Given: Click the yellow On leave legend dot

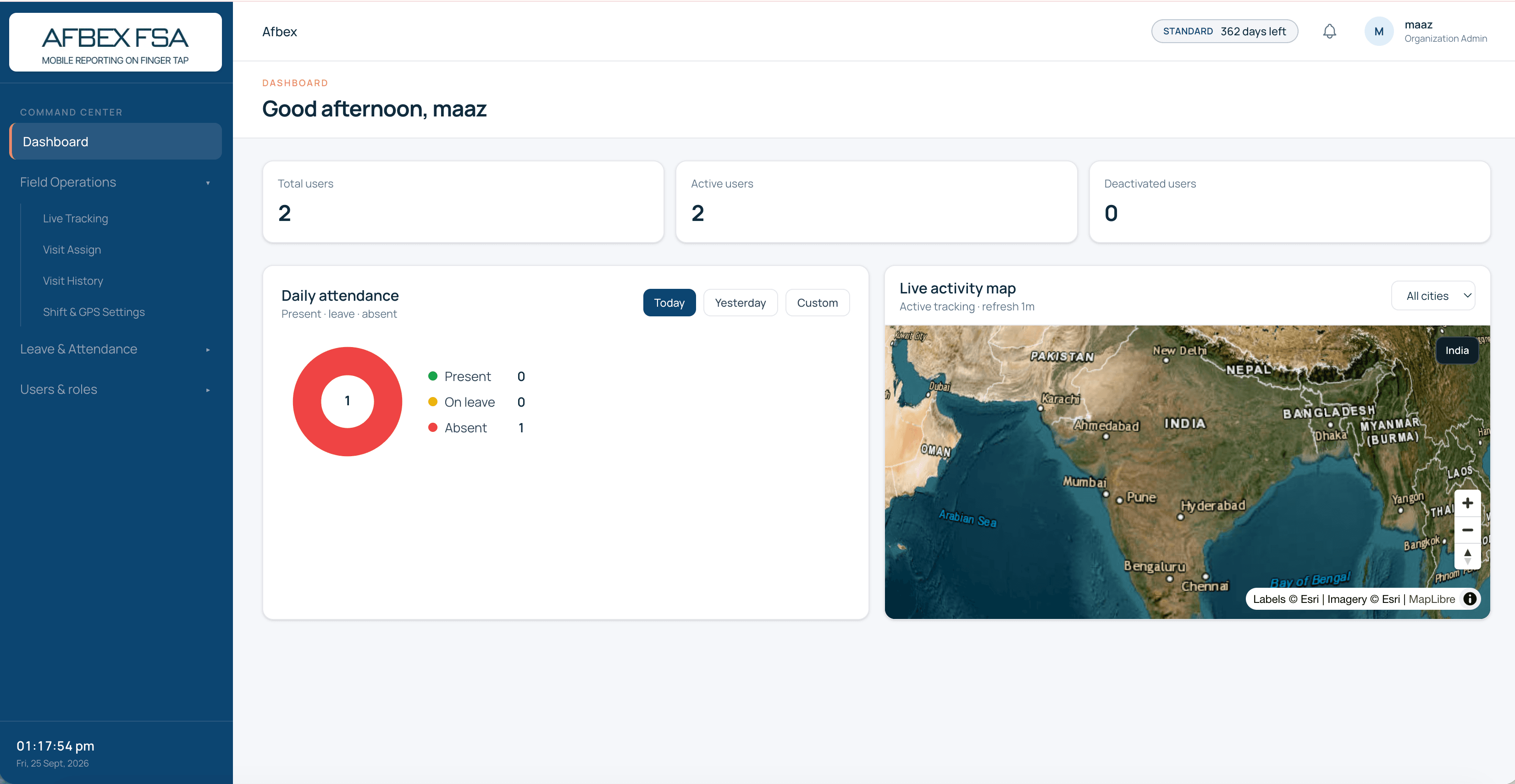Looking at the screenshot, I should point(432,402).
